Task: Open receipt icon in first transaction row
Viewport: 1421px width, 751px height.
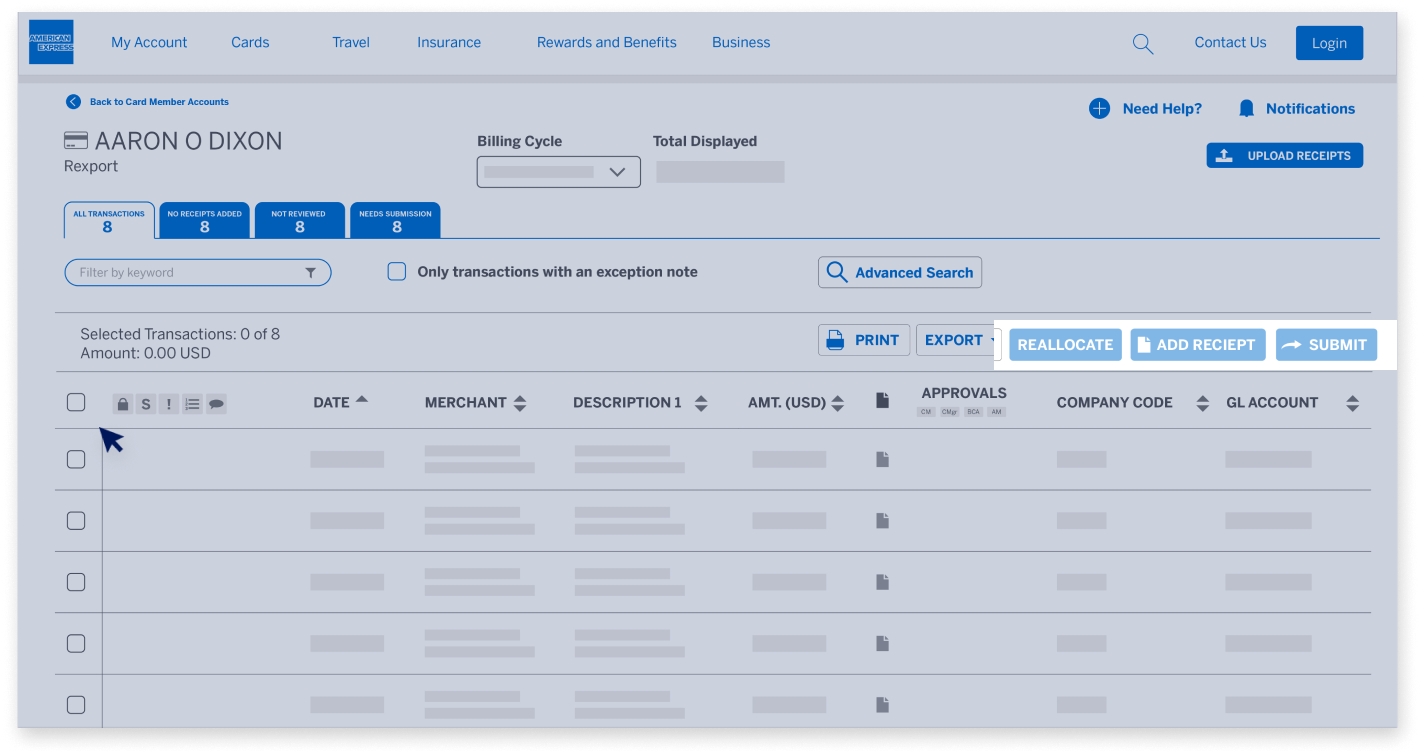Action: [x=882, y=460]
